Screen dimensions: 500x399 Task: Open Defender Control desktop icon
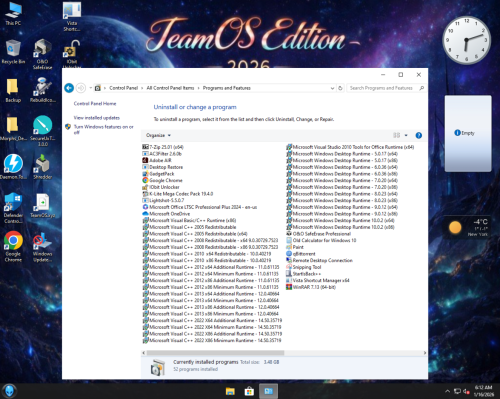[13, 208]
